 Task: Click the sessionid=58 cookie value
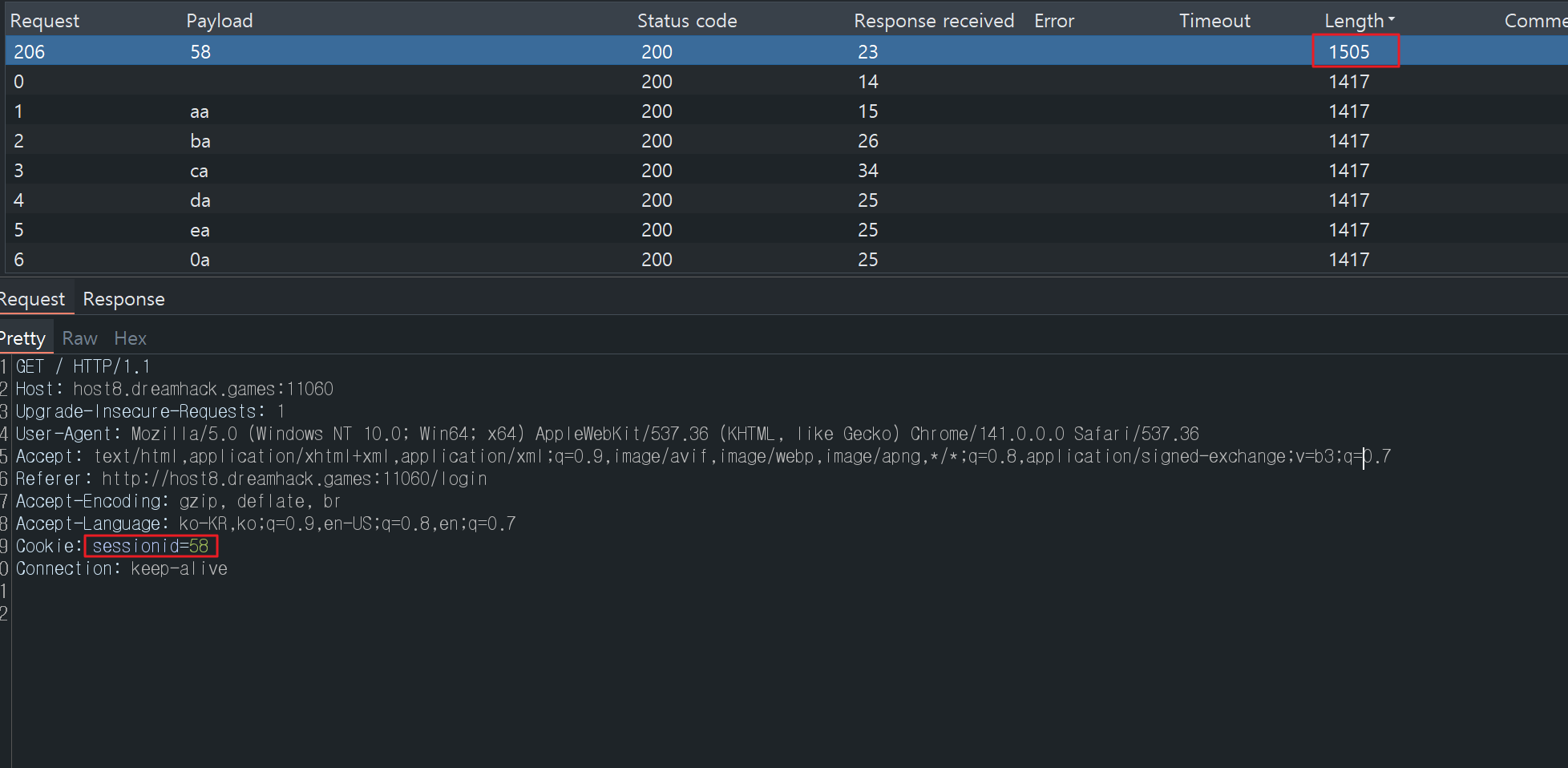tap(151, 546)
